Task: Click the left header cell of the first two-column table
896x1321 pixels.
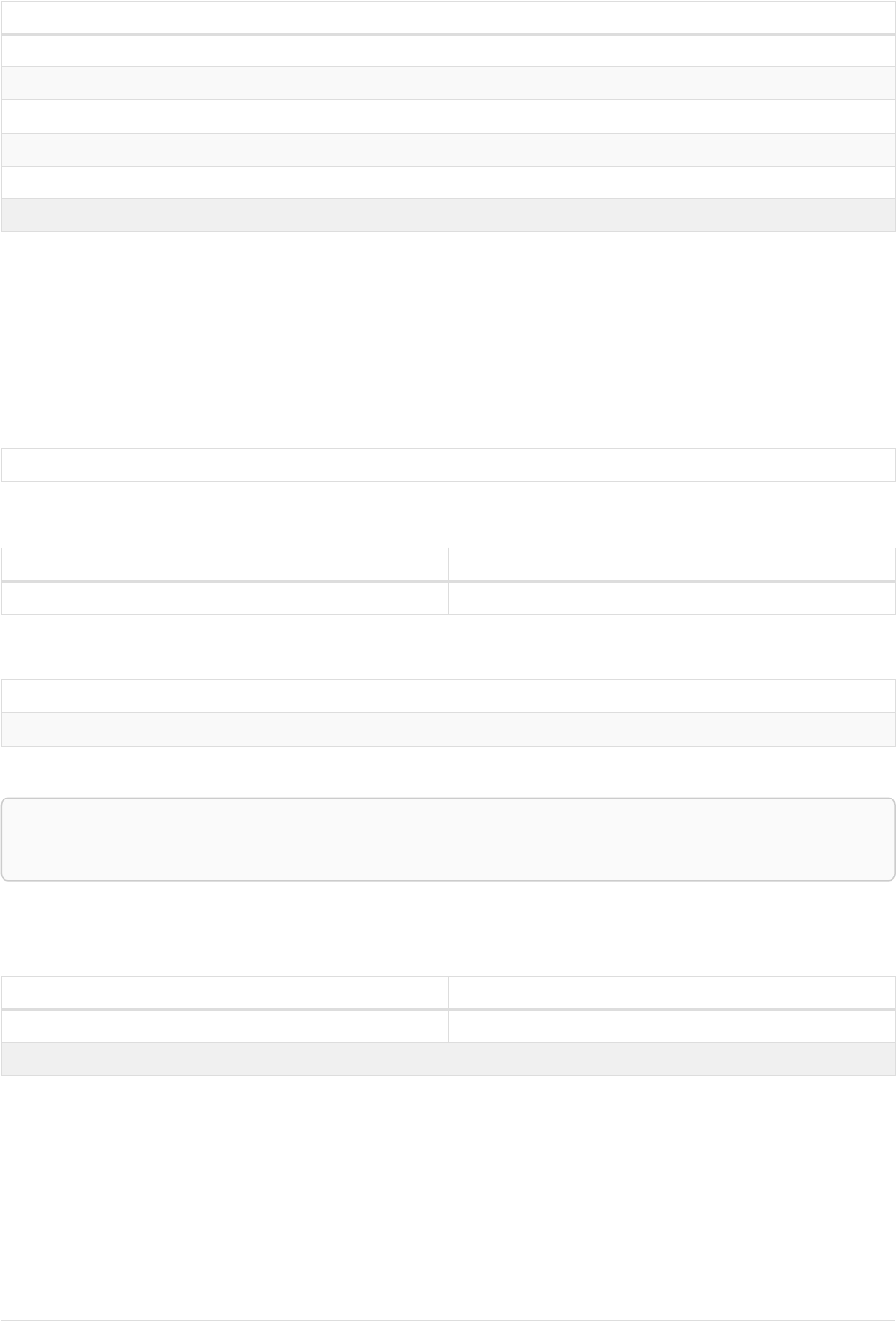Action: click(224, 564)
